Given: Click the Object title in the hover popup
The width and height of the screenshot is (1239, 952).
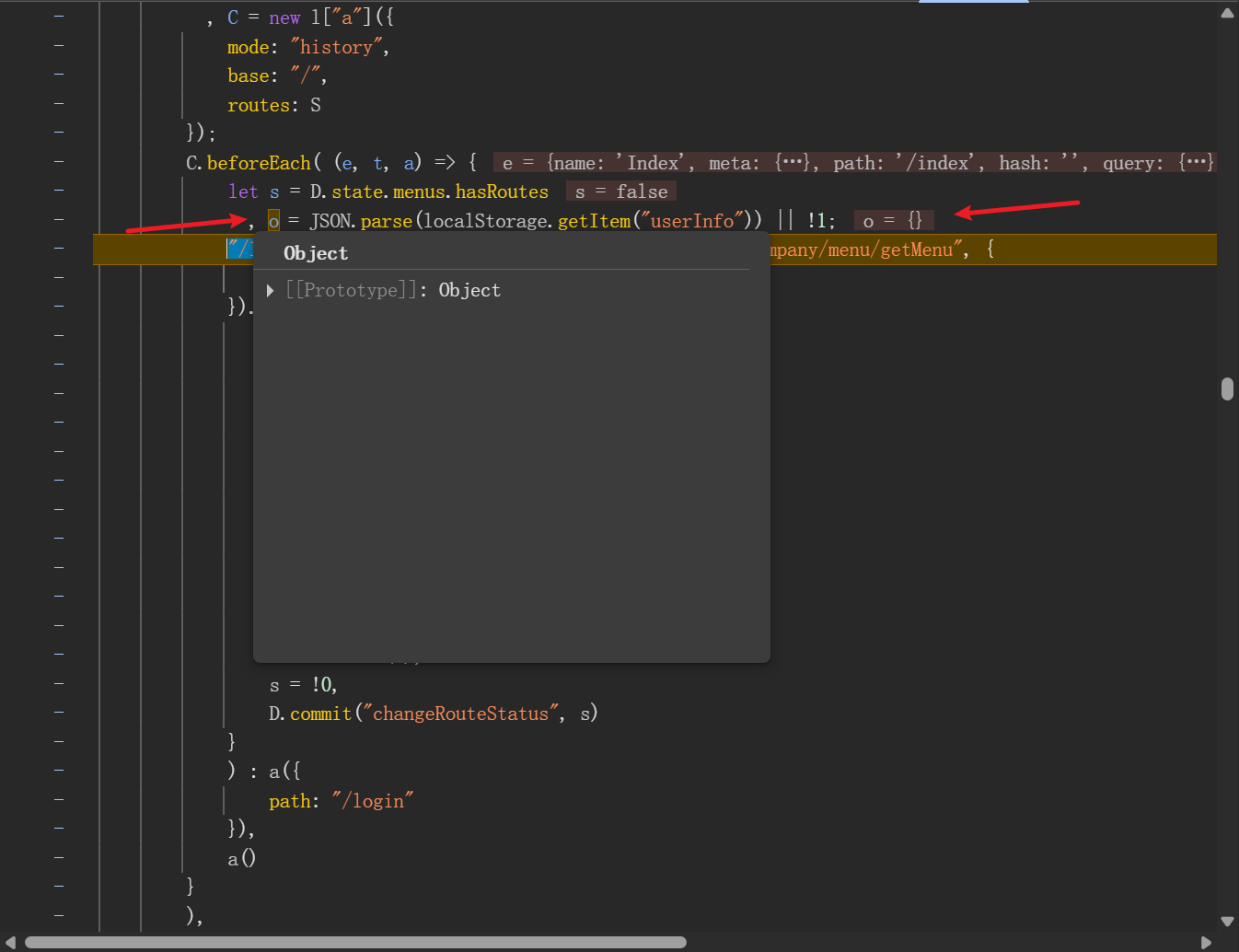Looking at the screenshot, I should pyautogui.click(x=316, y=253).
